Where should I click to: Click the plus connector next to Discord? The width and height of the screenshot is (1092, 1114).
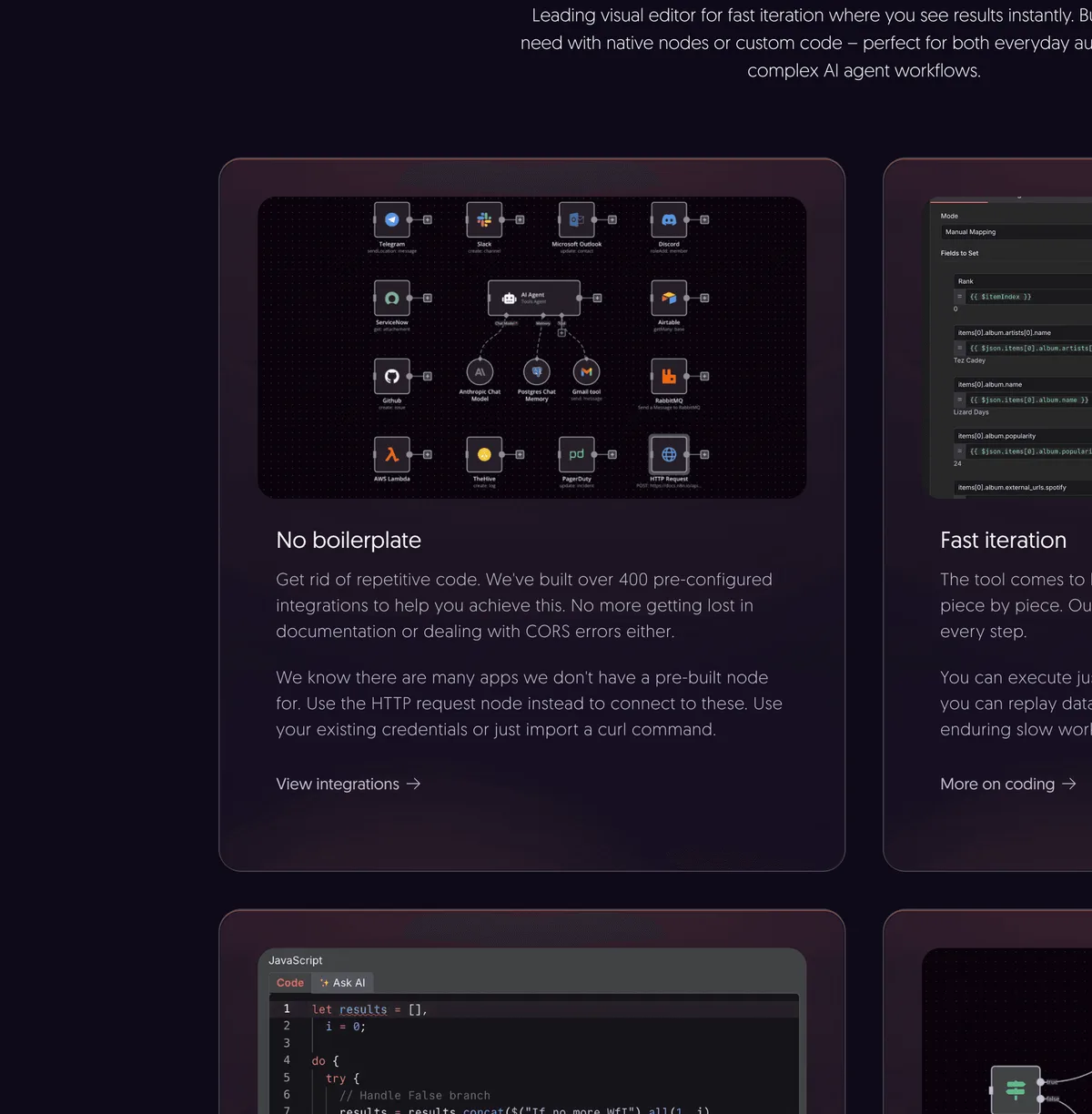pyautogui.click(x=704, y=219)
